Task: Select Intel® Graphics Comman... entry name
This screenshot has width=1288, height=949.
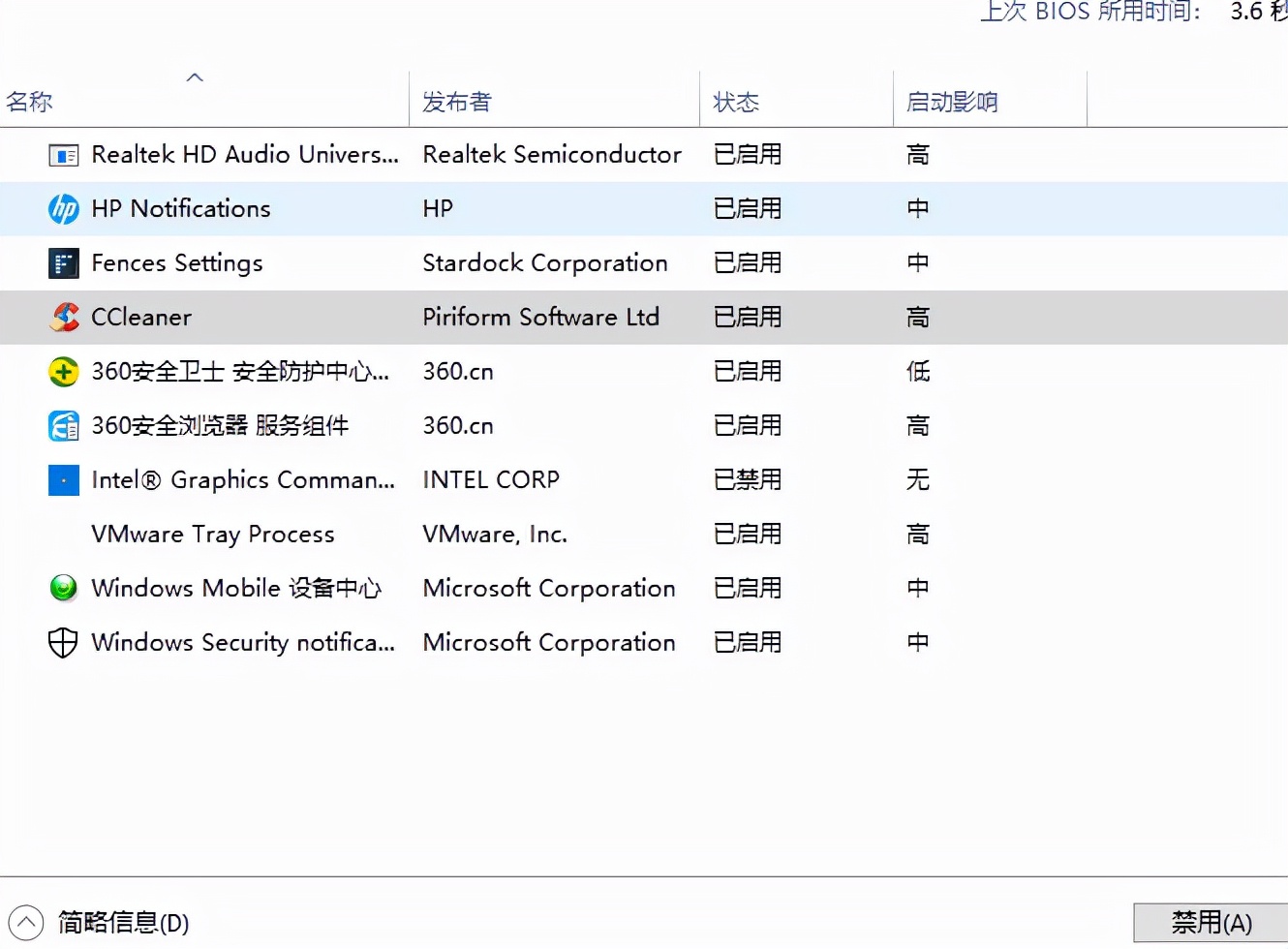Action: point(243,480)
